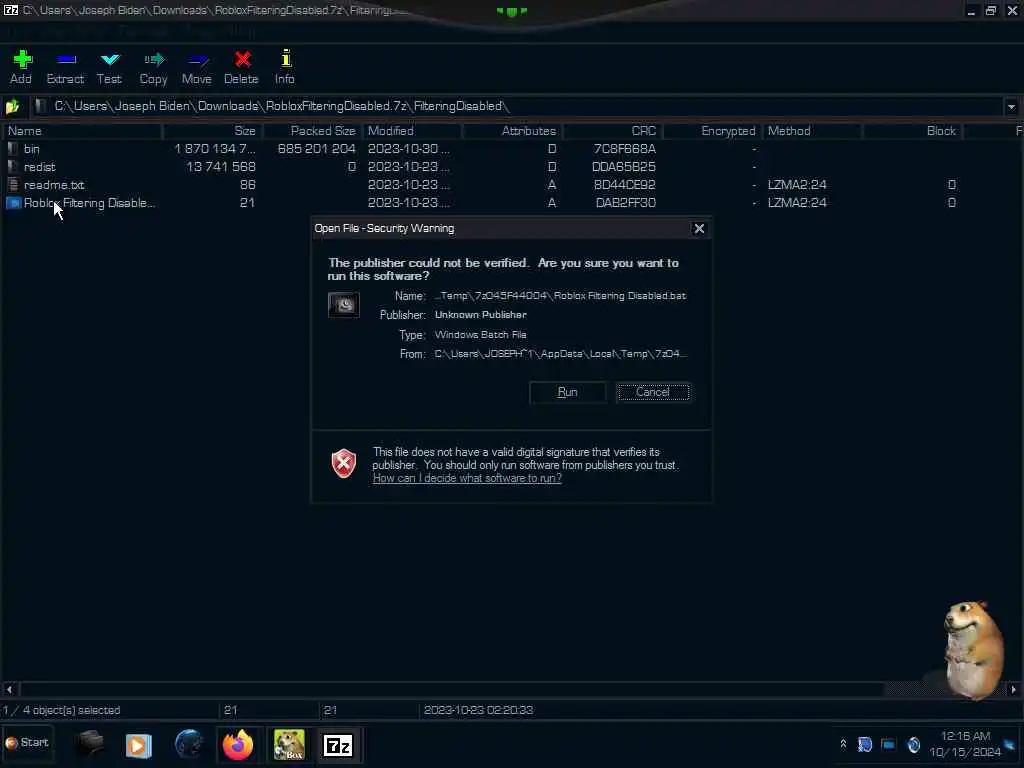This screenshot has height=768, width=1024.
Task: Click the Roblox Filtering batch file icon
Action: pyautogui.click(x=13, y=203)
